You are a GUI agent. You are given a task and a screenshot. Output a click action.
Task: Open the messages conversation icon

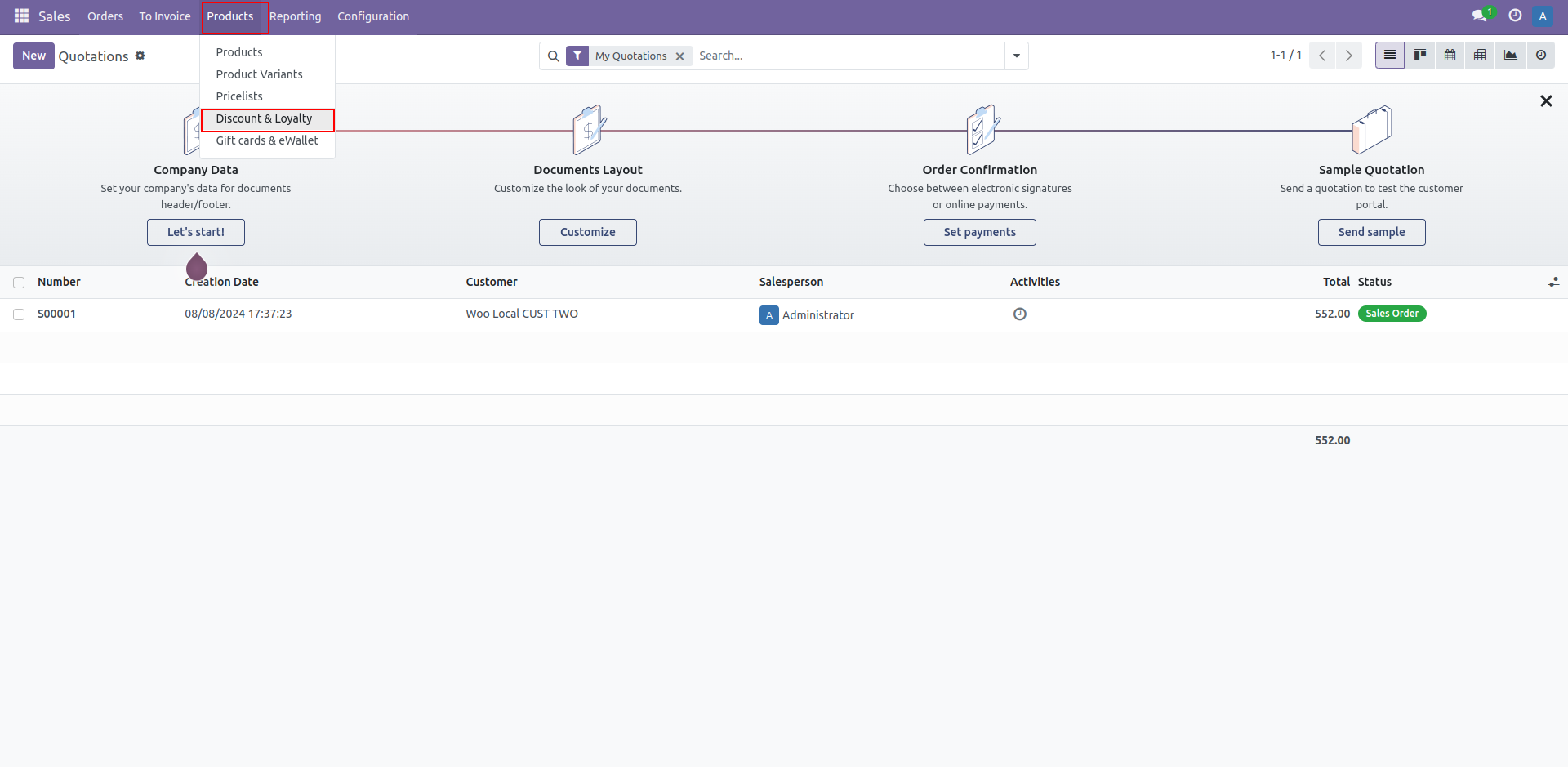tap(1479, 16)
